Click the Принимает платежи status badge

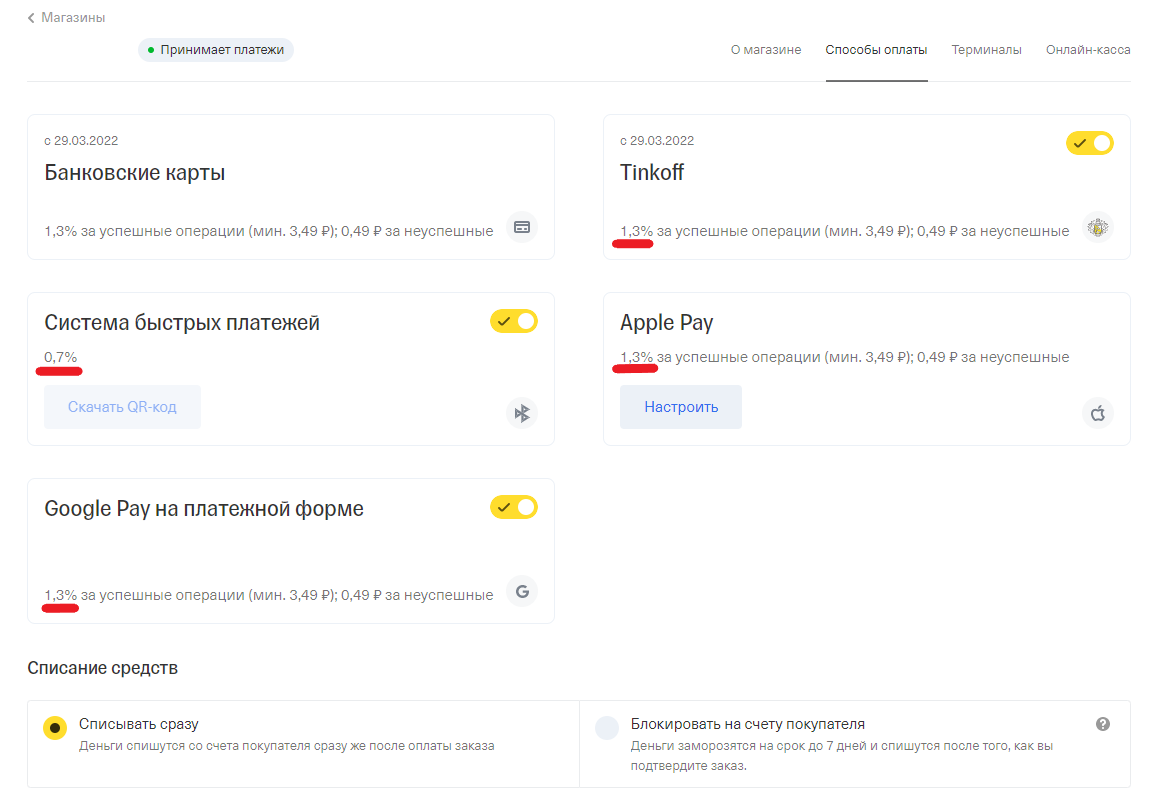pyautogui.click(x=216, y=49)
